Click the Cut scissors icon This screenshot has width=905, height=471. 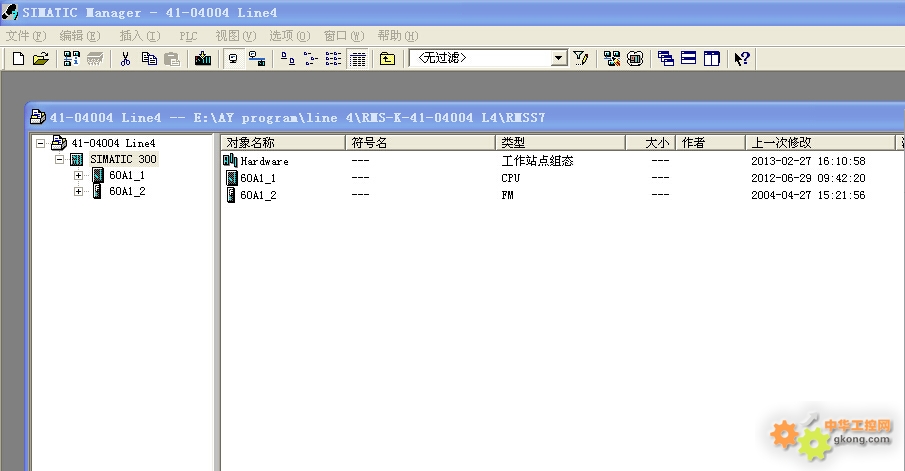pyautogui.click(x=125, y=58)
